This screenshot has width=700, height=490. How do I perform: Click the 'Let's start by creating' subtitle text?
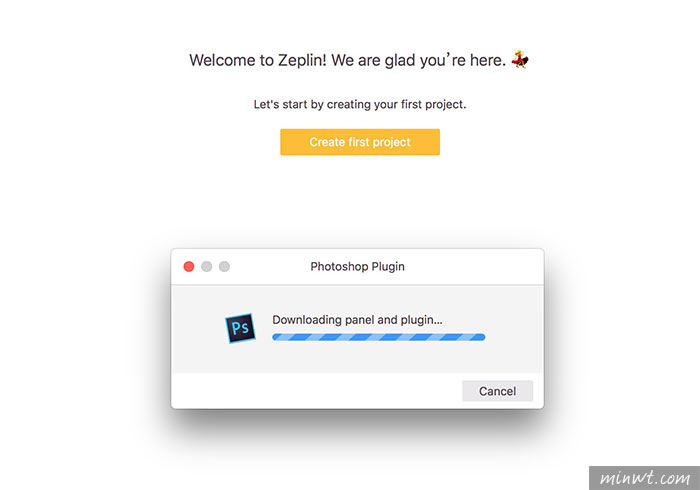pyautogui.click(x=360, y=104)
